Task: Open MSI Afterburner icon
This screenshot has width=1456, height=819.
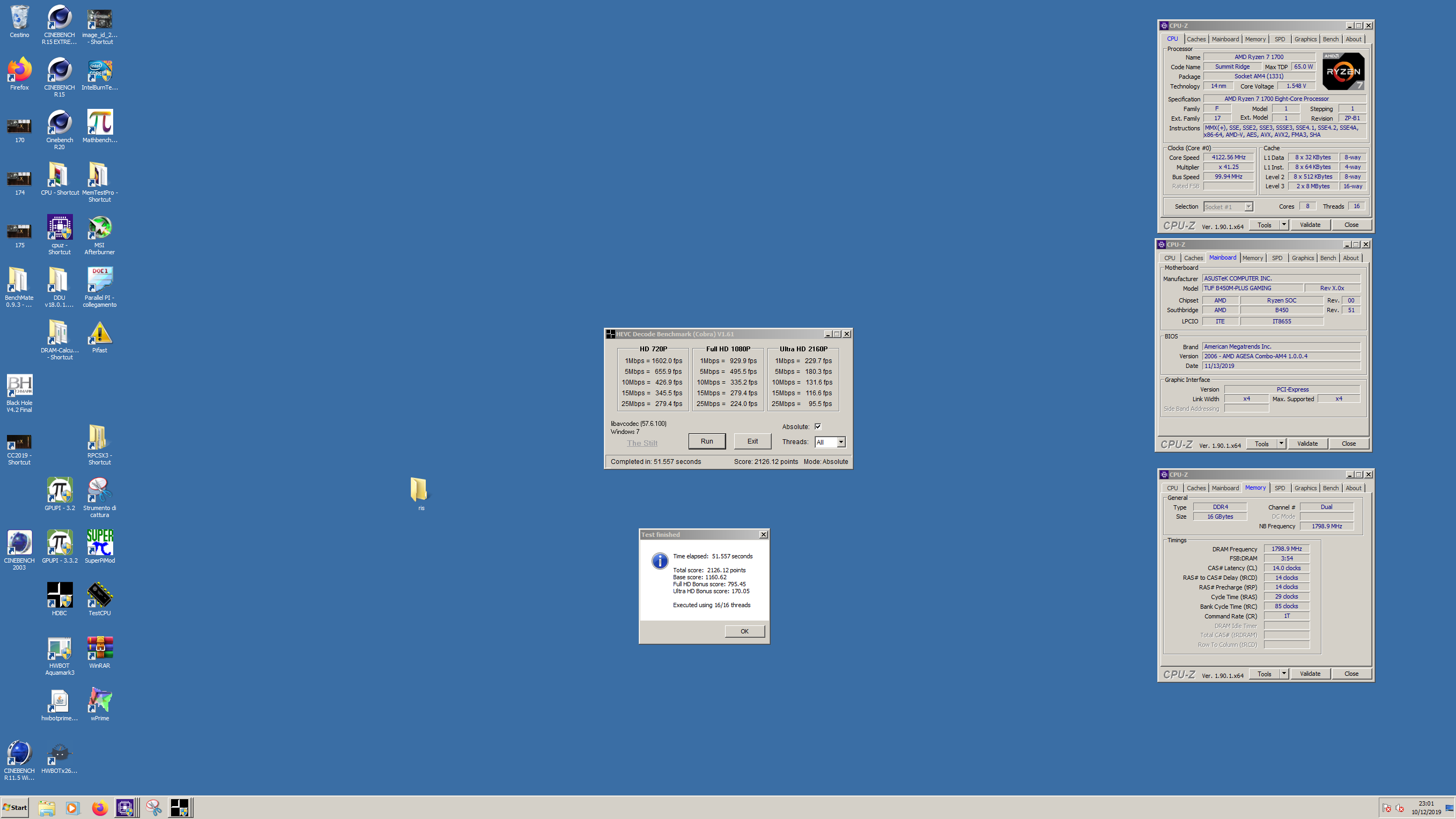Action: [x=99, y=235]
